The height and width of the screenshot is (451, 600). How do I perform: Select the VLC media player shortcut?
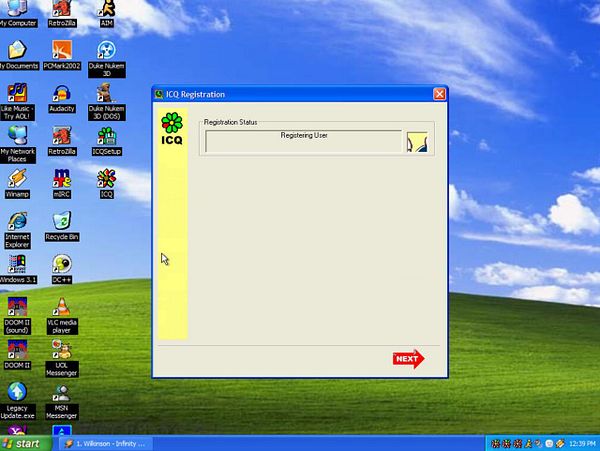[62, 316]
